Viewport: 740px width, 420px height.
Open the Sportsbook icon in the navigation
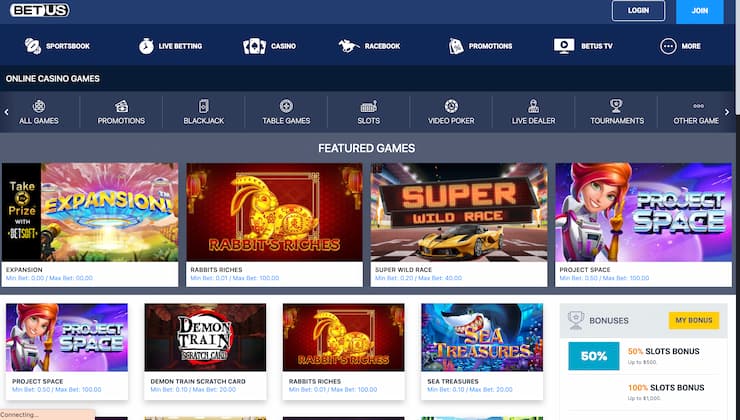point(33,46)
